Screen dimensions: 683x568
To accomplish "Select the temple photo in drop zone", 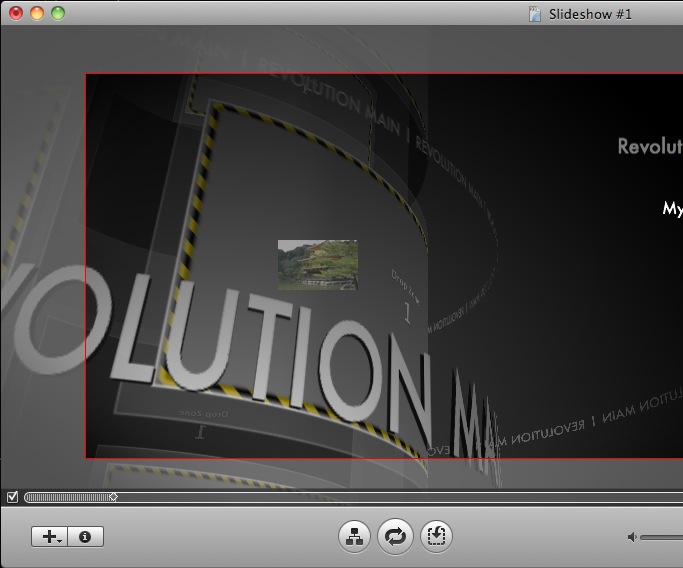I will (x=318, y=265).
